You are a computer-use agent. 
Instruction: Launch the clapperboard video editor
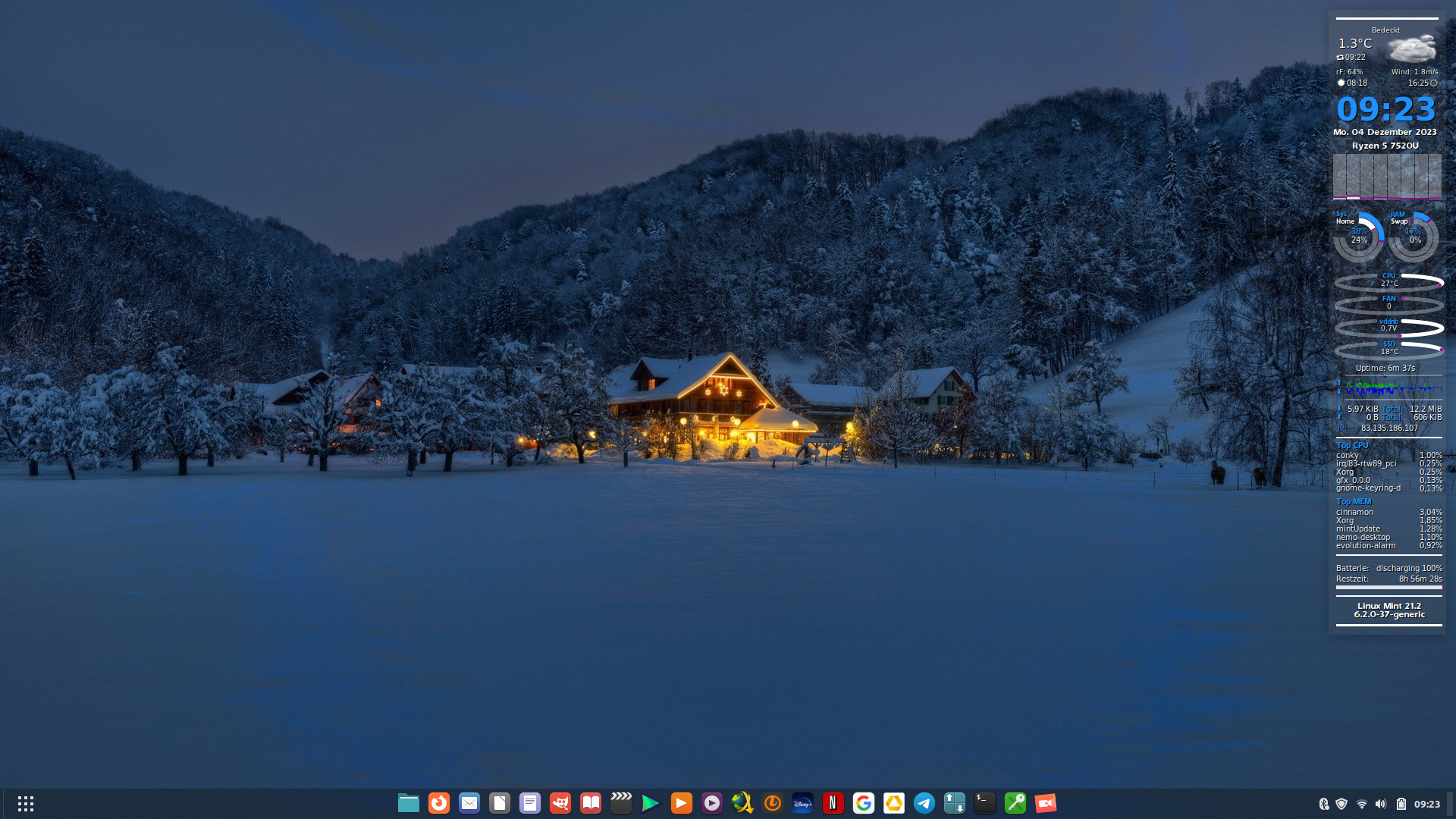point(621,803)
